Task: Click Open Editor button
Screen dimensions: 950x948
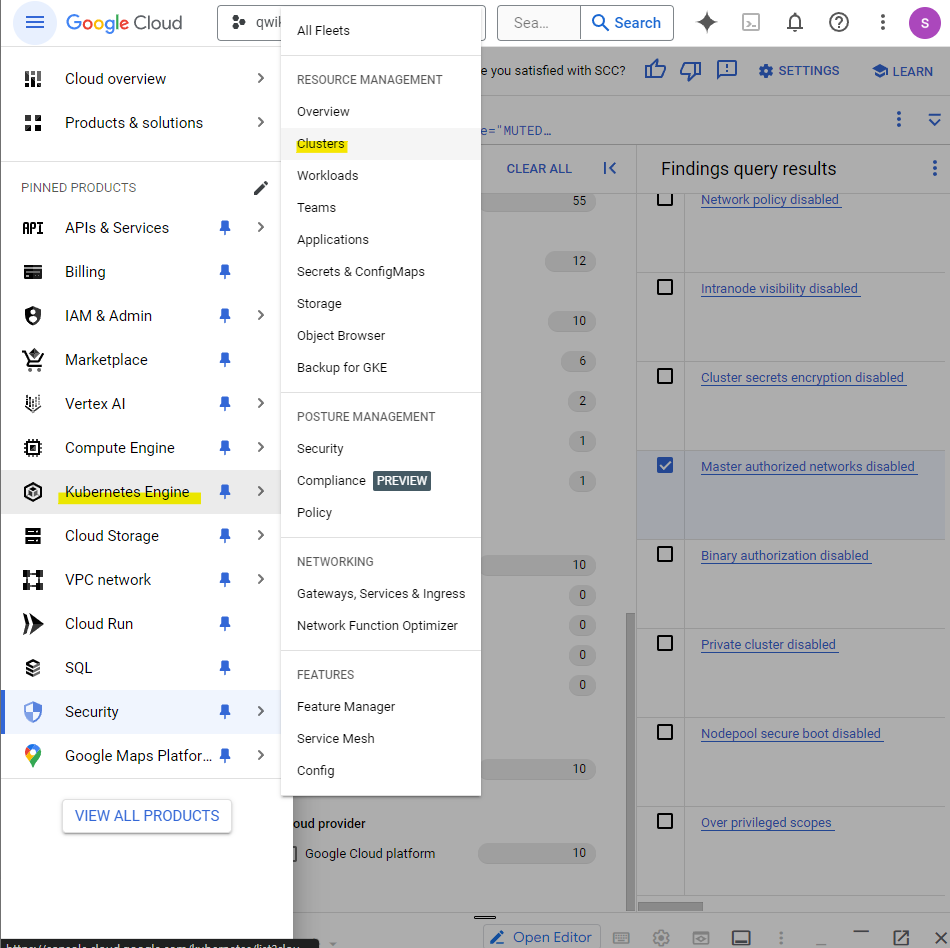Action: coord(542,937)
